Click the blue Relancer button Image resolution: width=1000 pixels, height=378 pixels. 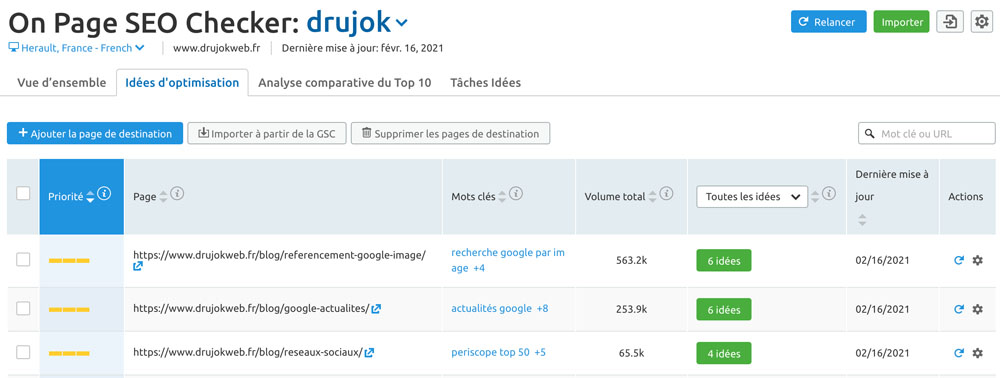(828, 22)
